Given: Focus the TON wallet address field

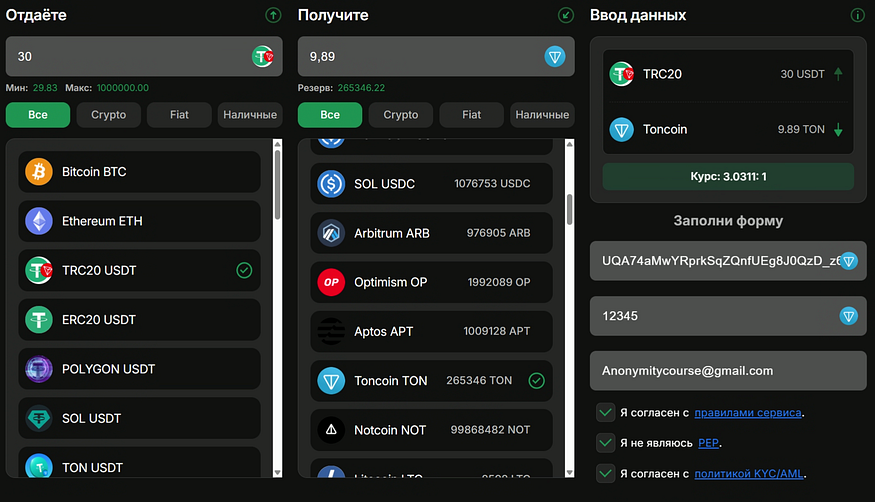Looking at the screenshot, I should (x=728, y=260).
